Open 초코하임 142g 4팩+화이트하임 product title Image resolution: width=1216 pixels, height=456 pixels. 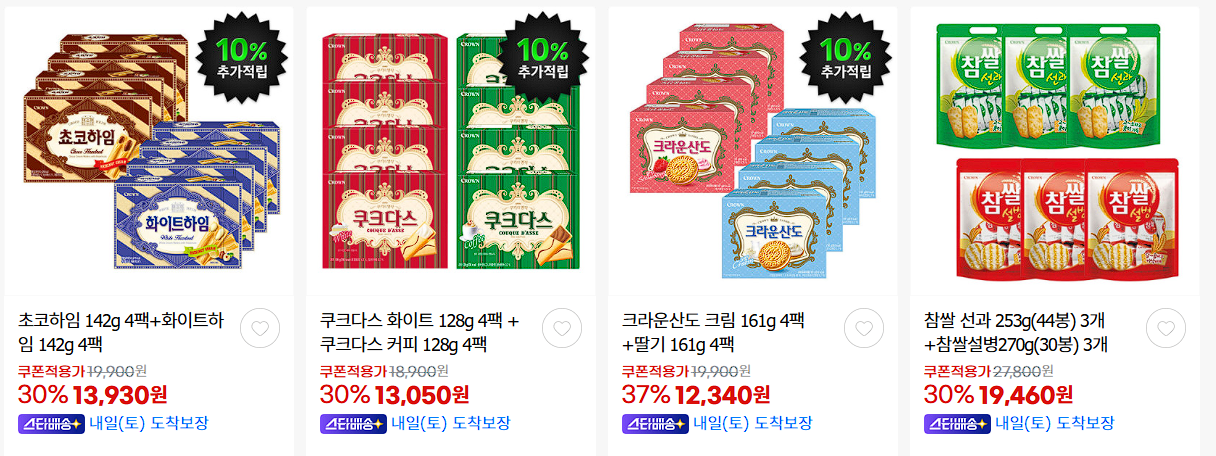click(x=121, y=333)
